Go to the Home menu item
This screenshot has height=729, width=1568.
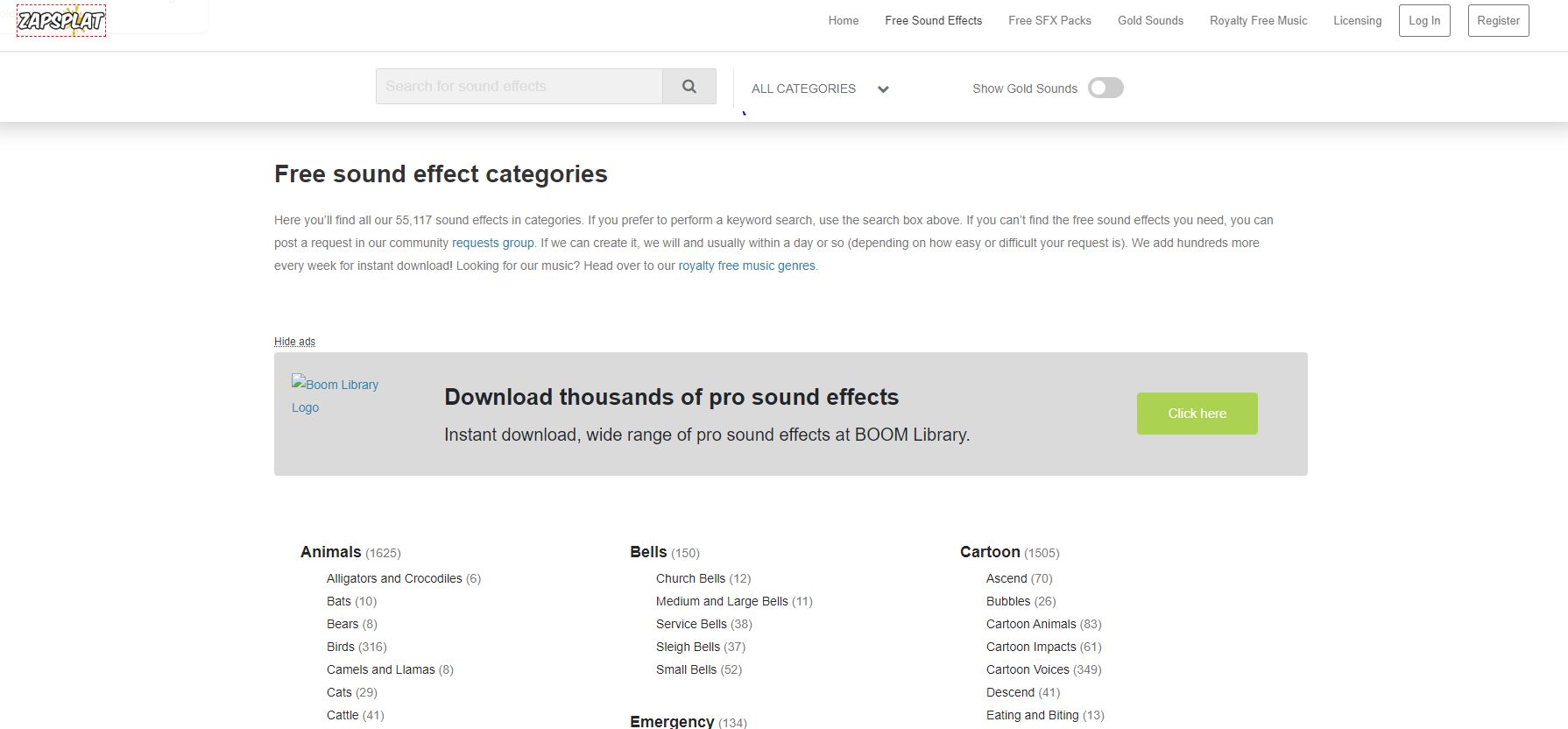click(844, 21)
